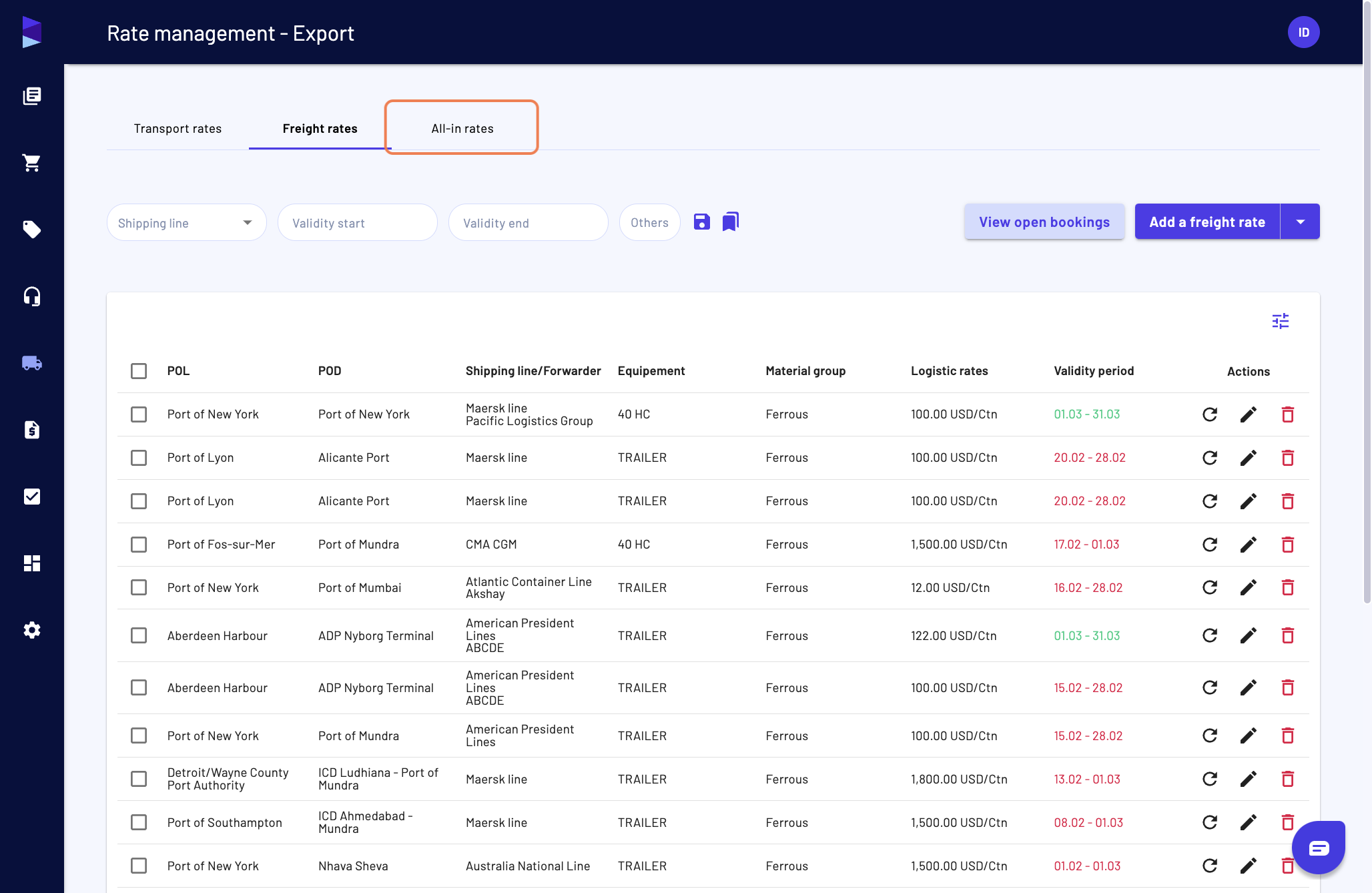Open the shopping cart in sidebar
Viewport: 1372px width, 893px height.
tap(32, 163)
